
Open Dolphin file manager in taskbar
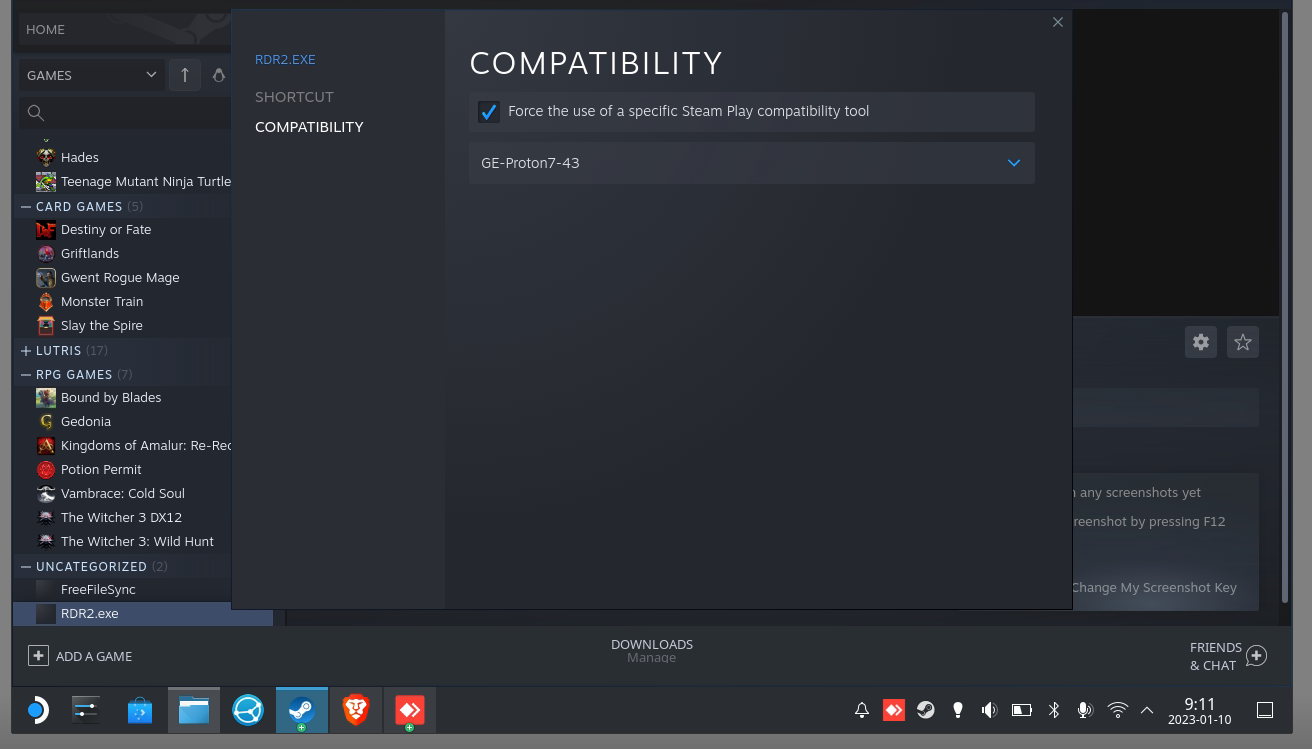[x=194, y=711]
